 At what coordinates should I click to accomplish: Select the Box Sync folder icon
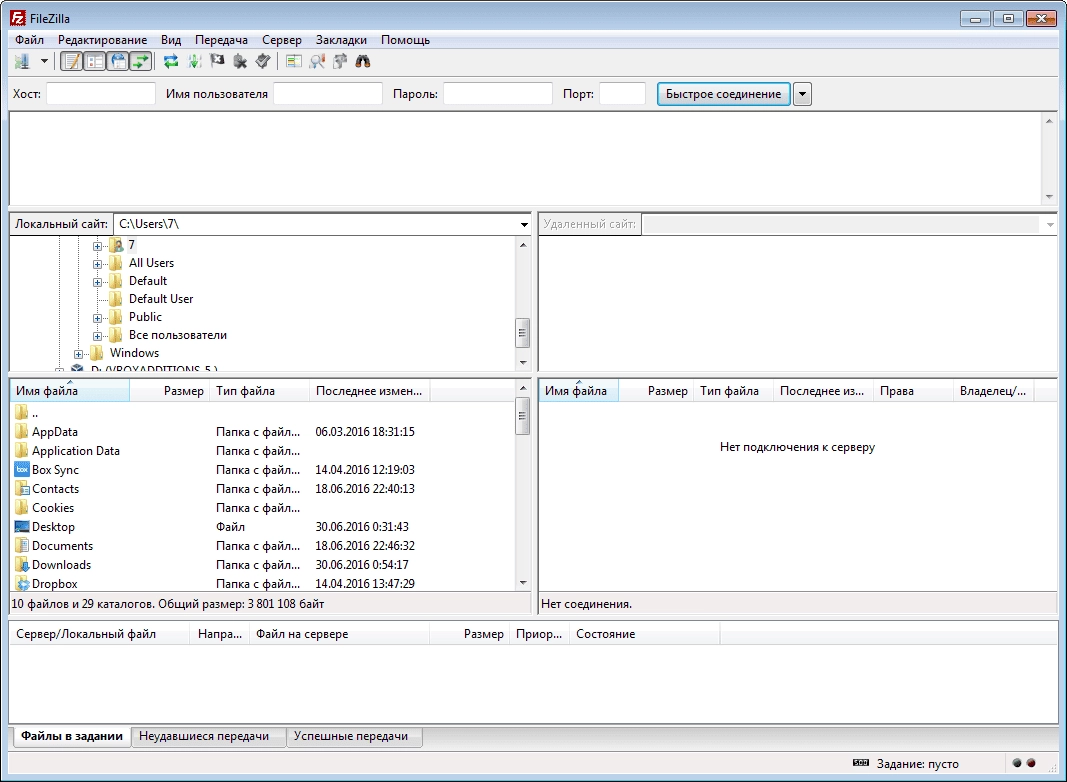[22, 470]
